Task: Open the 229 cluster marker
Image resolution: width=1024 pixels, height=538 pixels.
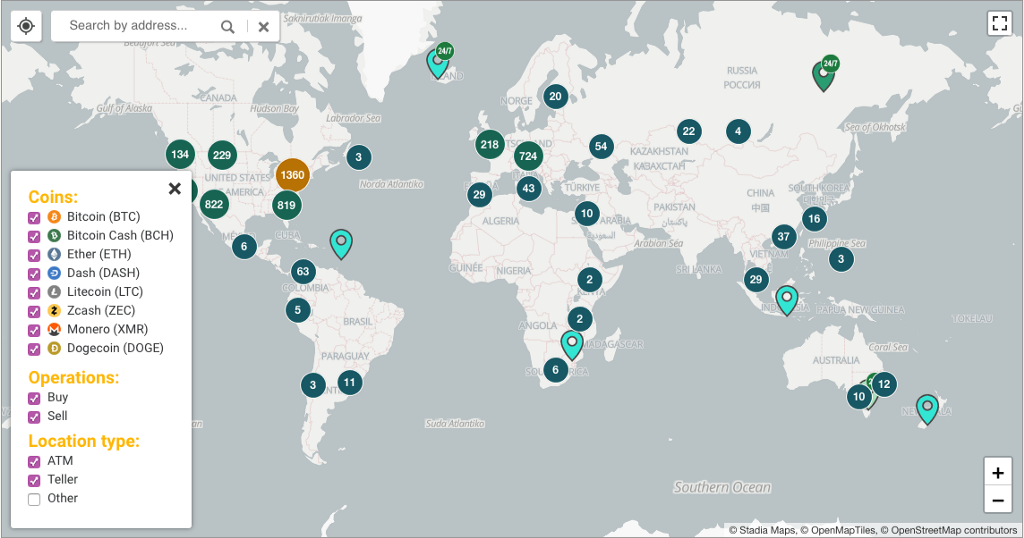Action: 222,155
